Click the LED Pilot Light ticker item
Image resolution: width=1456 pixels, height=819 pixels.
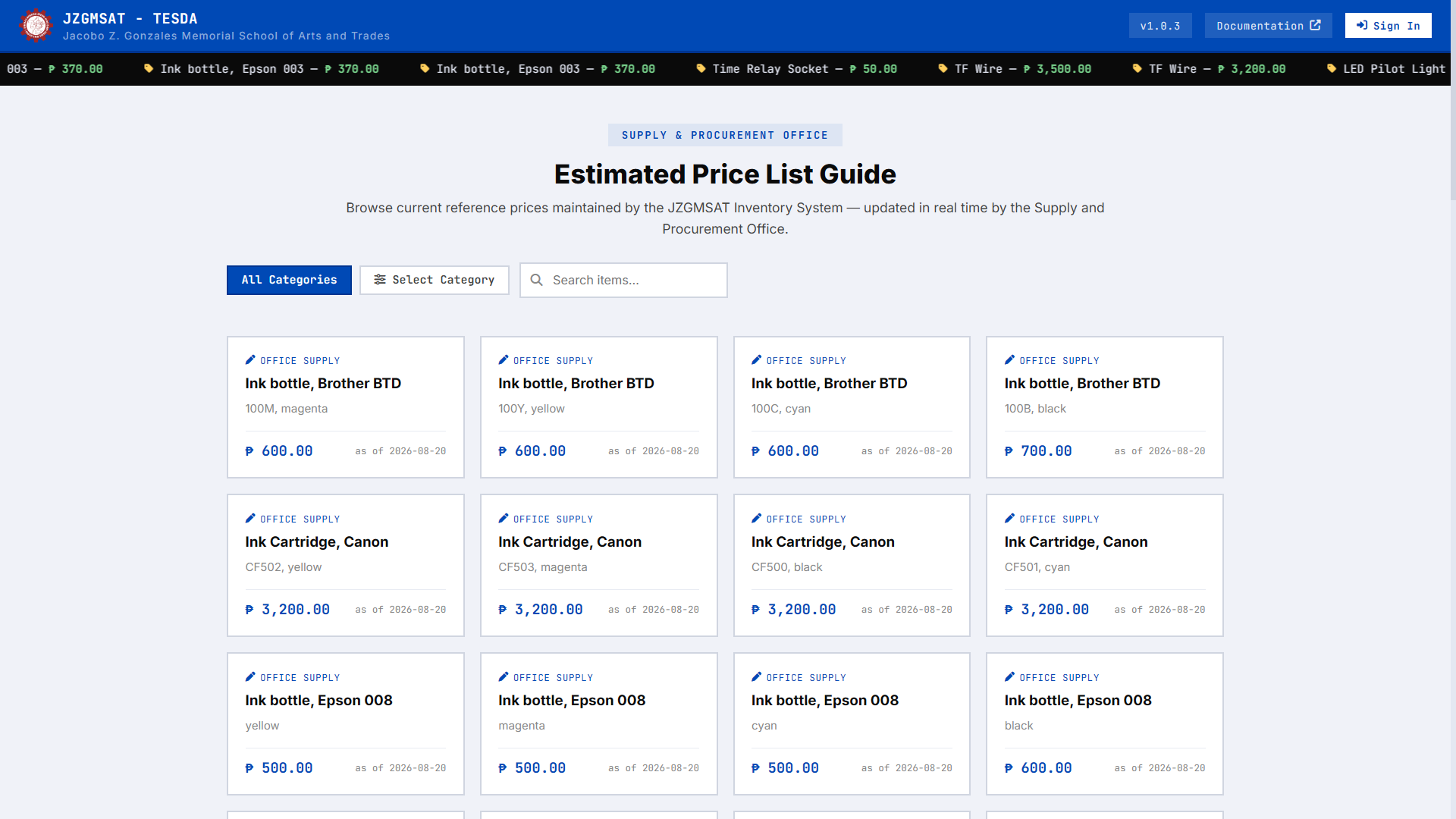pos(1386,69)
